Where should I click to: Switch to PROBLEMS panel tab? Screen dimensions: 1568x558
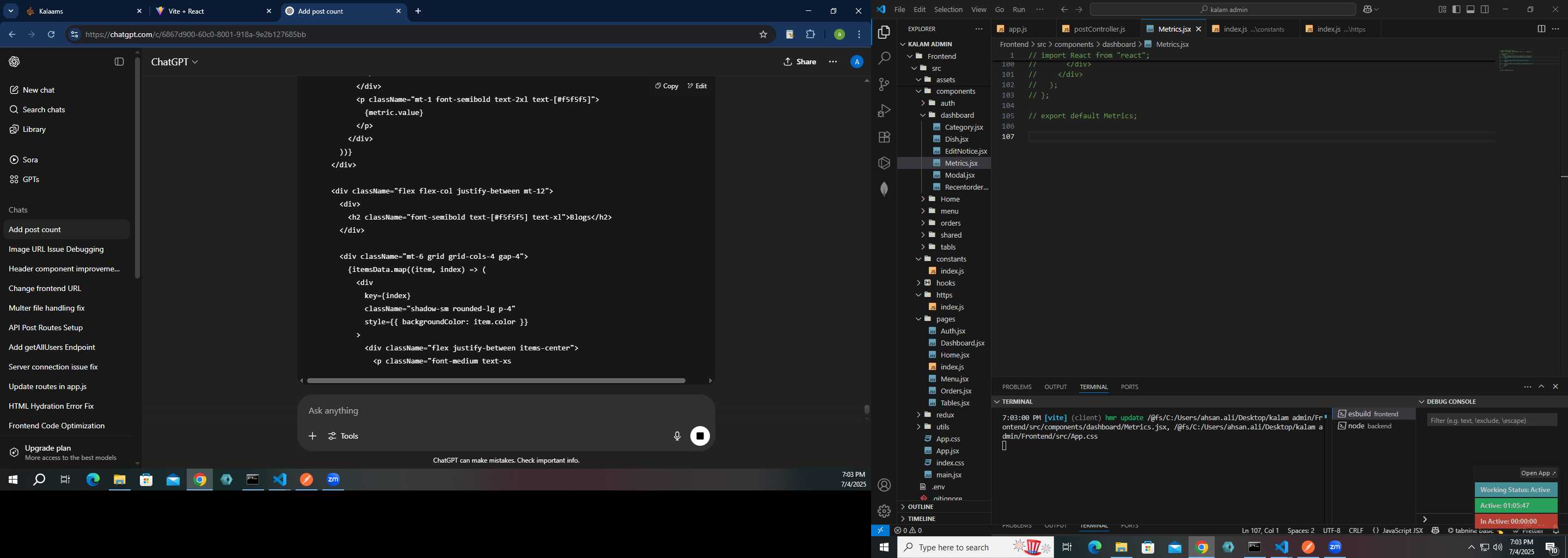[x=1016, y=387]
